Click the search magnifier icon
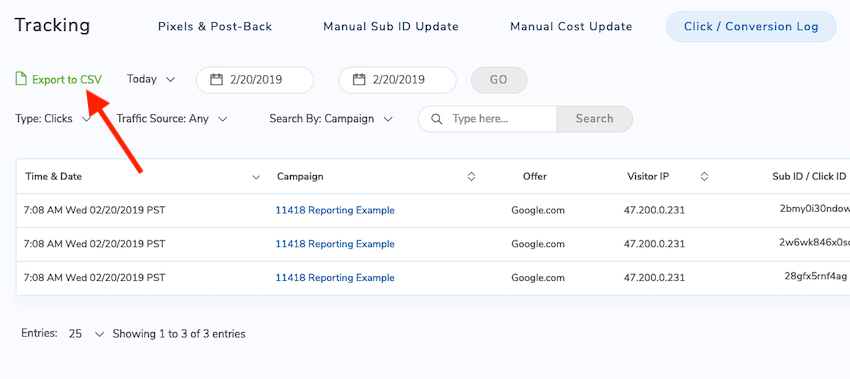This screenshot has width=850, height=379. (436, 119)
